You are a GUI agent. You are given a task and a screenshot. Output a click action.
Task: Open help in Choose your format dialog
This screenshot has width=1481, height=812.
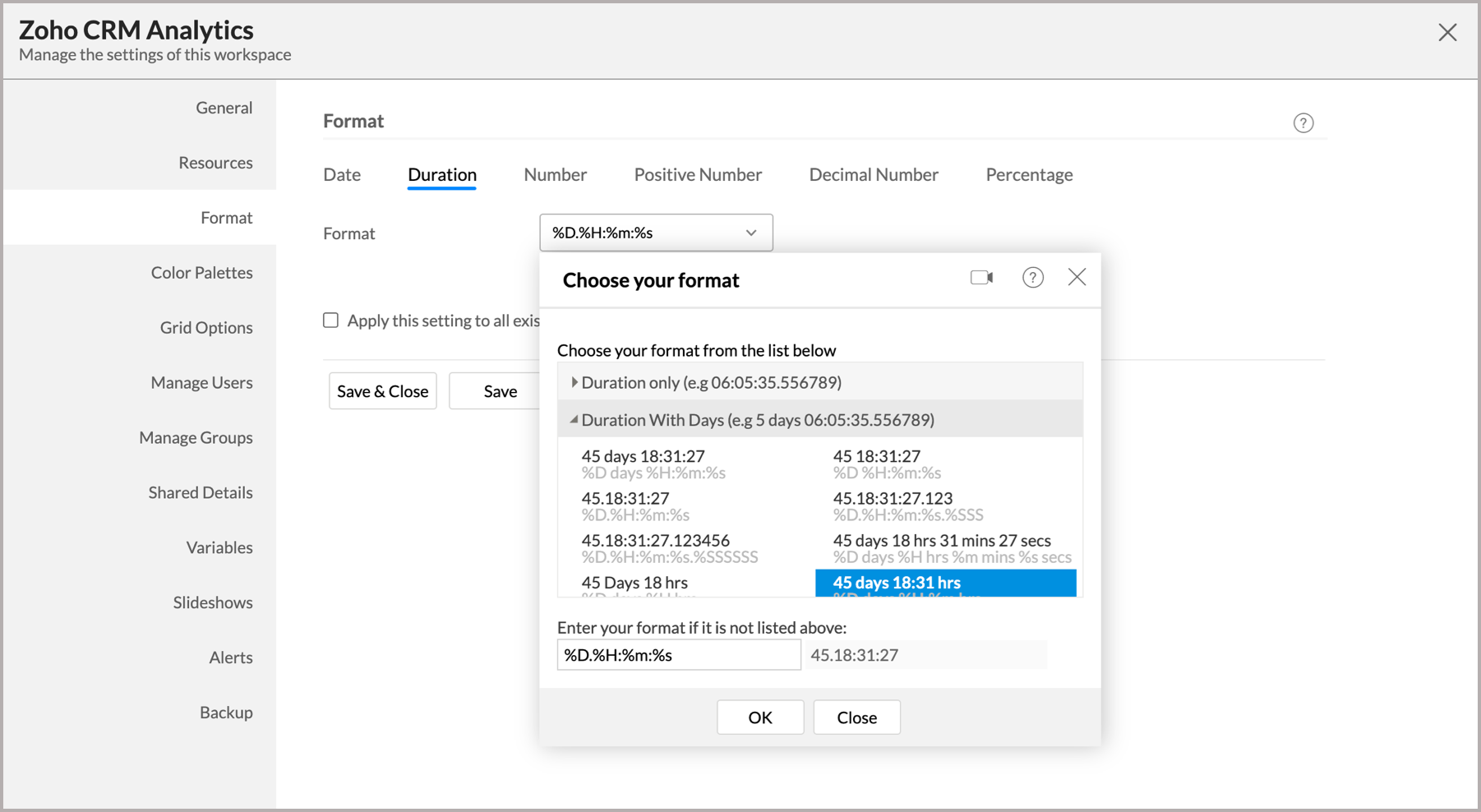[1032, 278]
